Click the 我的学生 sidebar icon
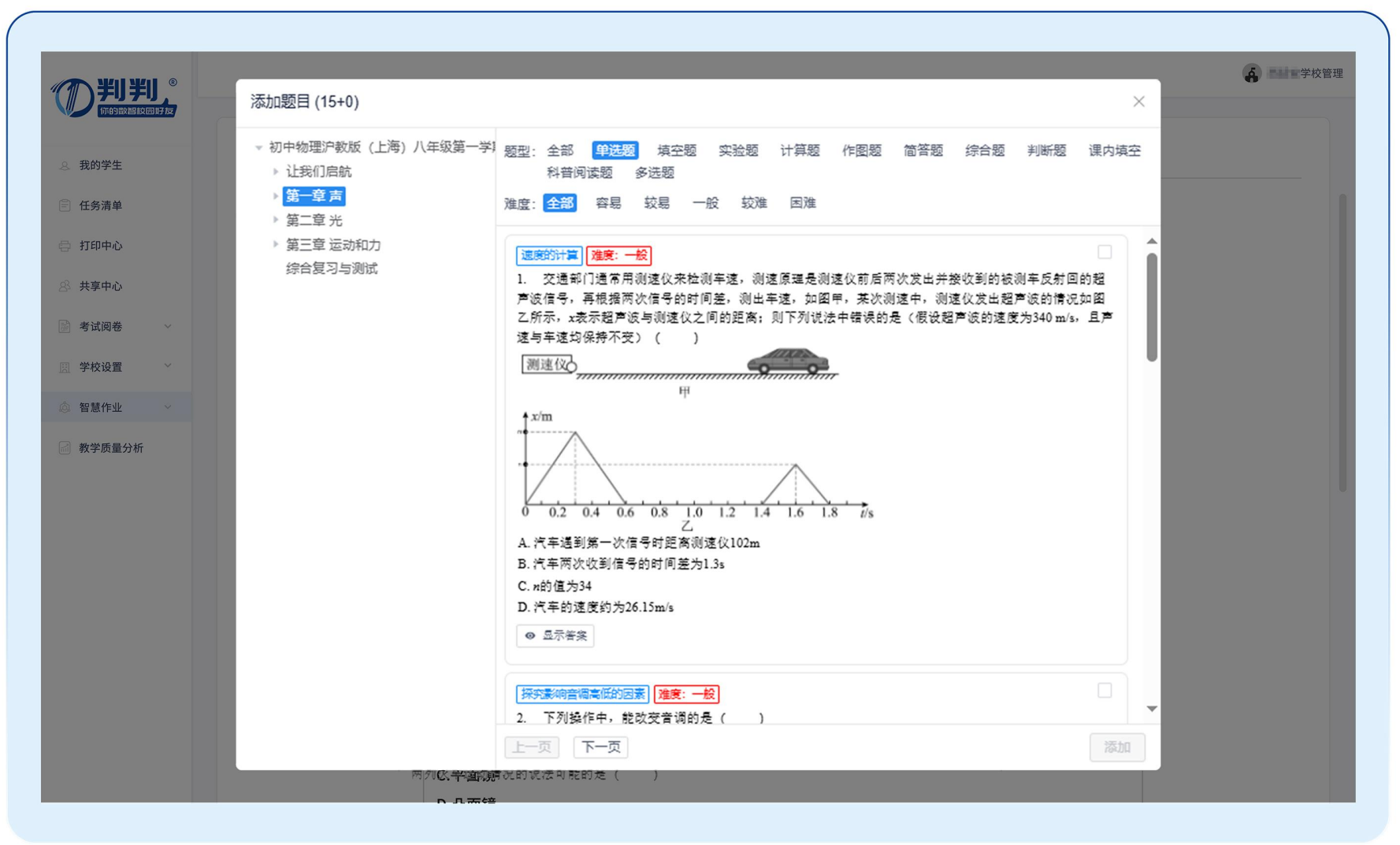Screen dimensions: 1400x845 [x=65, y=165]
